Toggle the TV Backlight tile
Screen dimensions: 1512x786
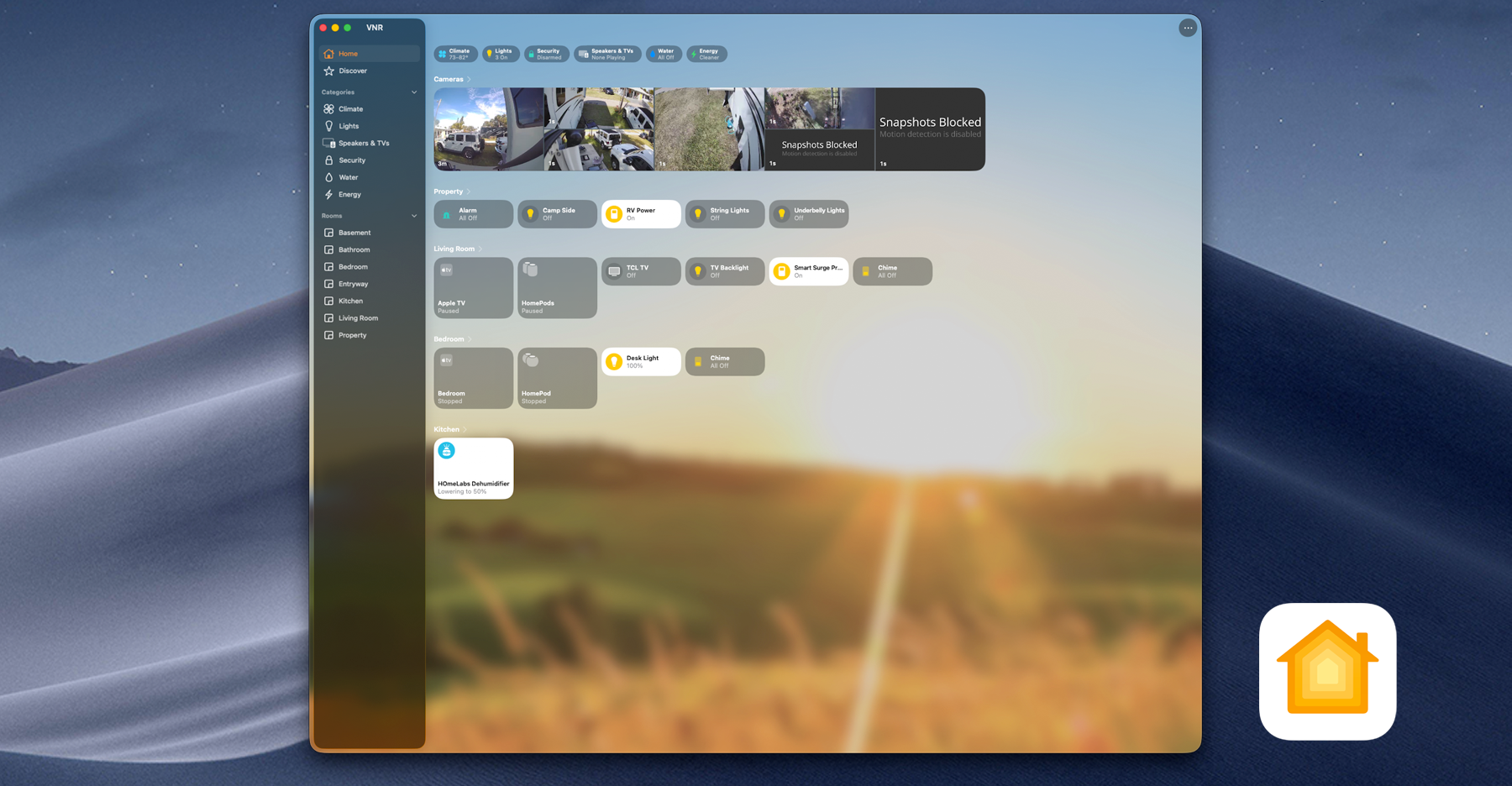[x=725, y=271]
